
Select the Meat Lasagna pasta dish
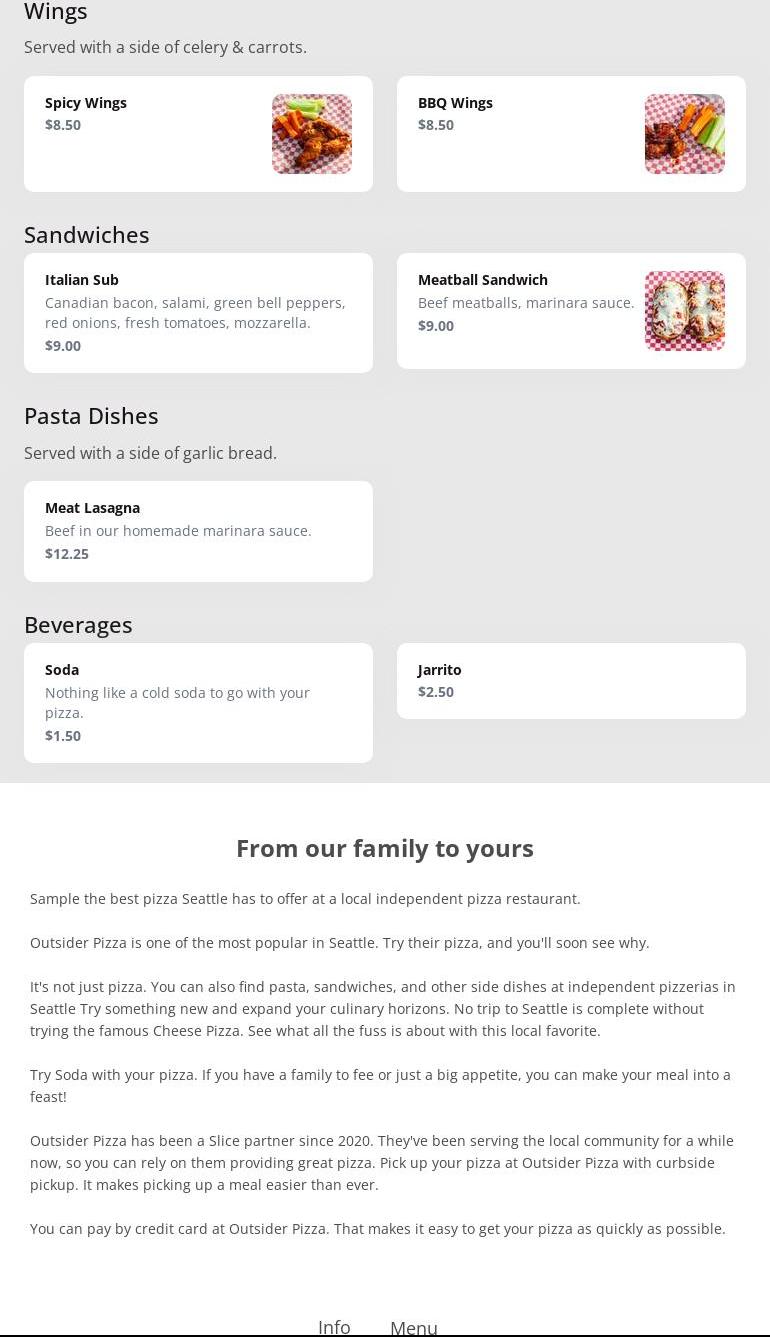198,531
